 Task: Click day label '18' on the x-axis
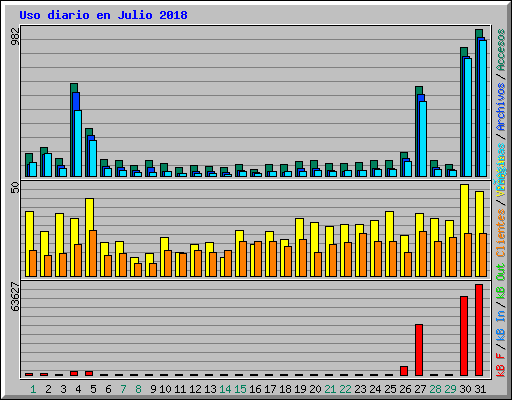tap(285, 389)
